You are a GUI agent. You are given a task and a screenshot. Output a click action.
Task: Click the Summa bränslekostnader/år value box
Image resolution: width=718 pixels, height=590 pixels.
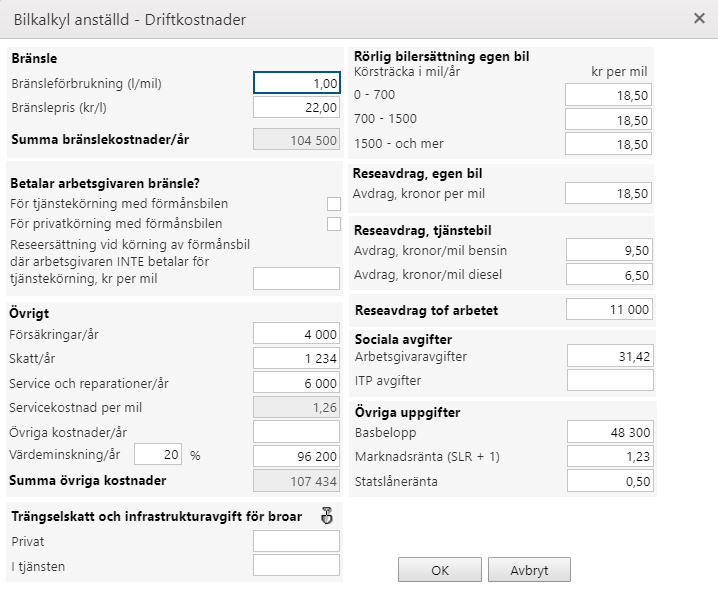click(x=297, y=140)
